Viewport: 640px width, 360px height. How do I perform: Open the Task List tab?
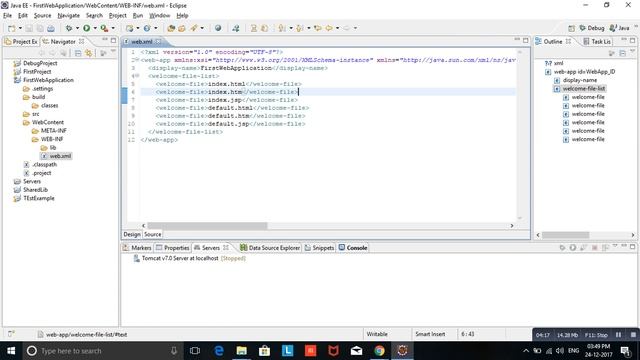[x=597, y=42]
